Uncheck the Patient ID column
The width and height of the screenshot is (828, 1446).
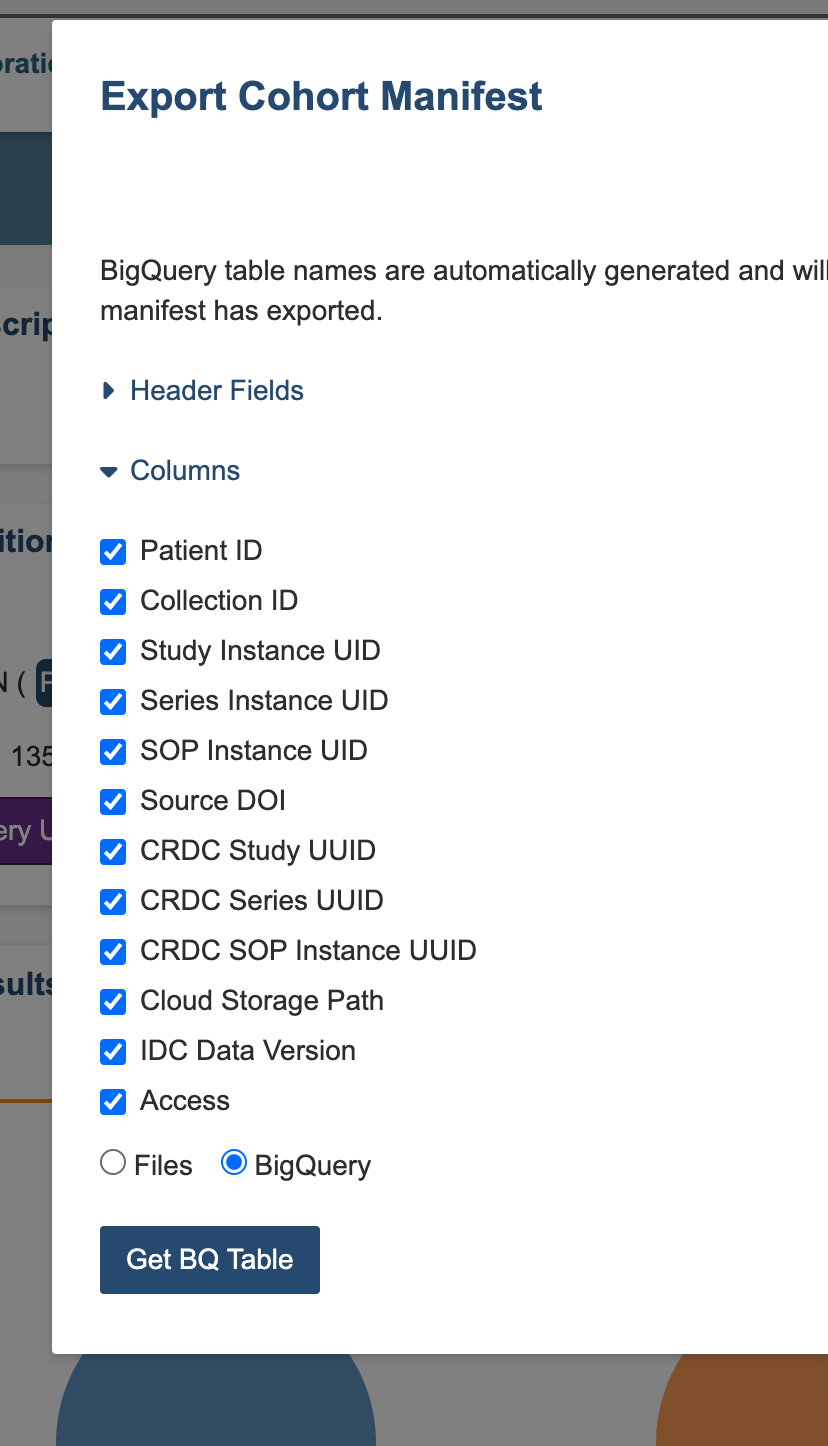pyautogui.click(x=113, y=551)
